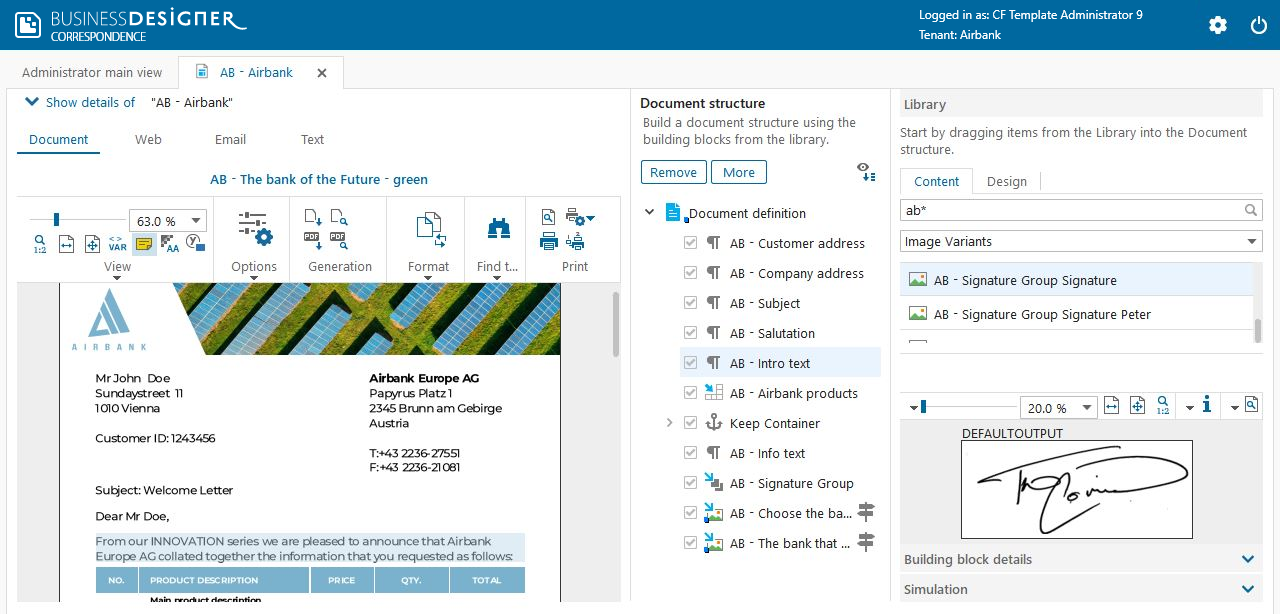
Task: Close the AB - Airbank tab
Action: tap(322, 73)
